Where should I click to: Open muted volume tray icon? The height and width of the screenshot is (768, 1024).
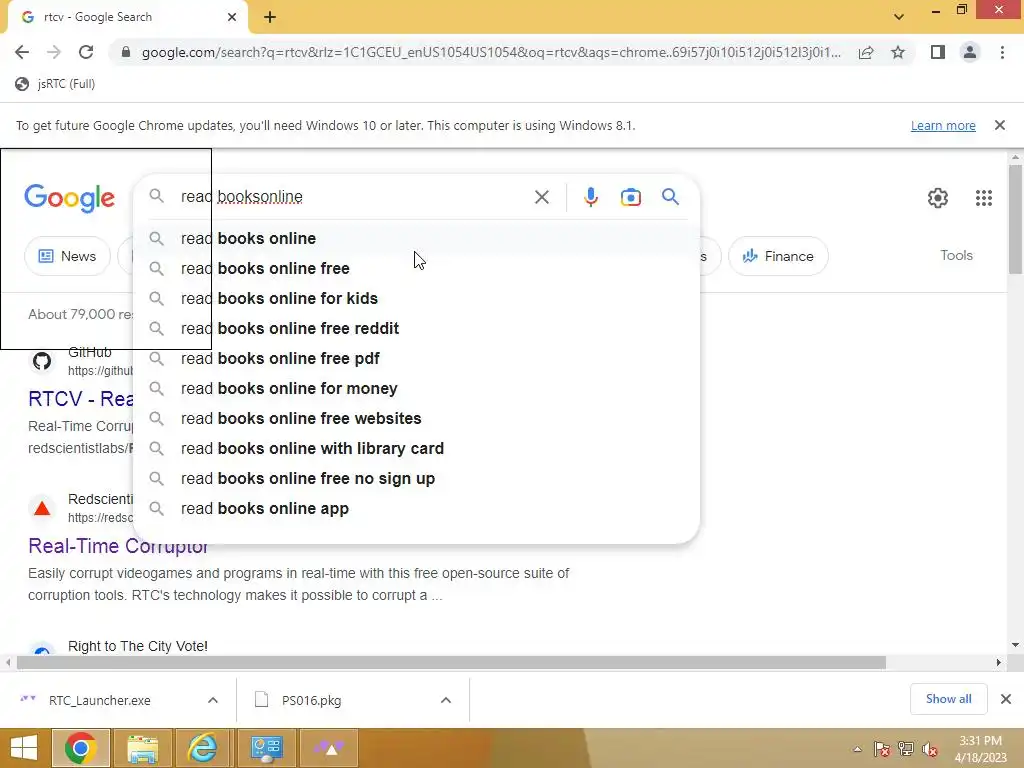(930, 749)
